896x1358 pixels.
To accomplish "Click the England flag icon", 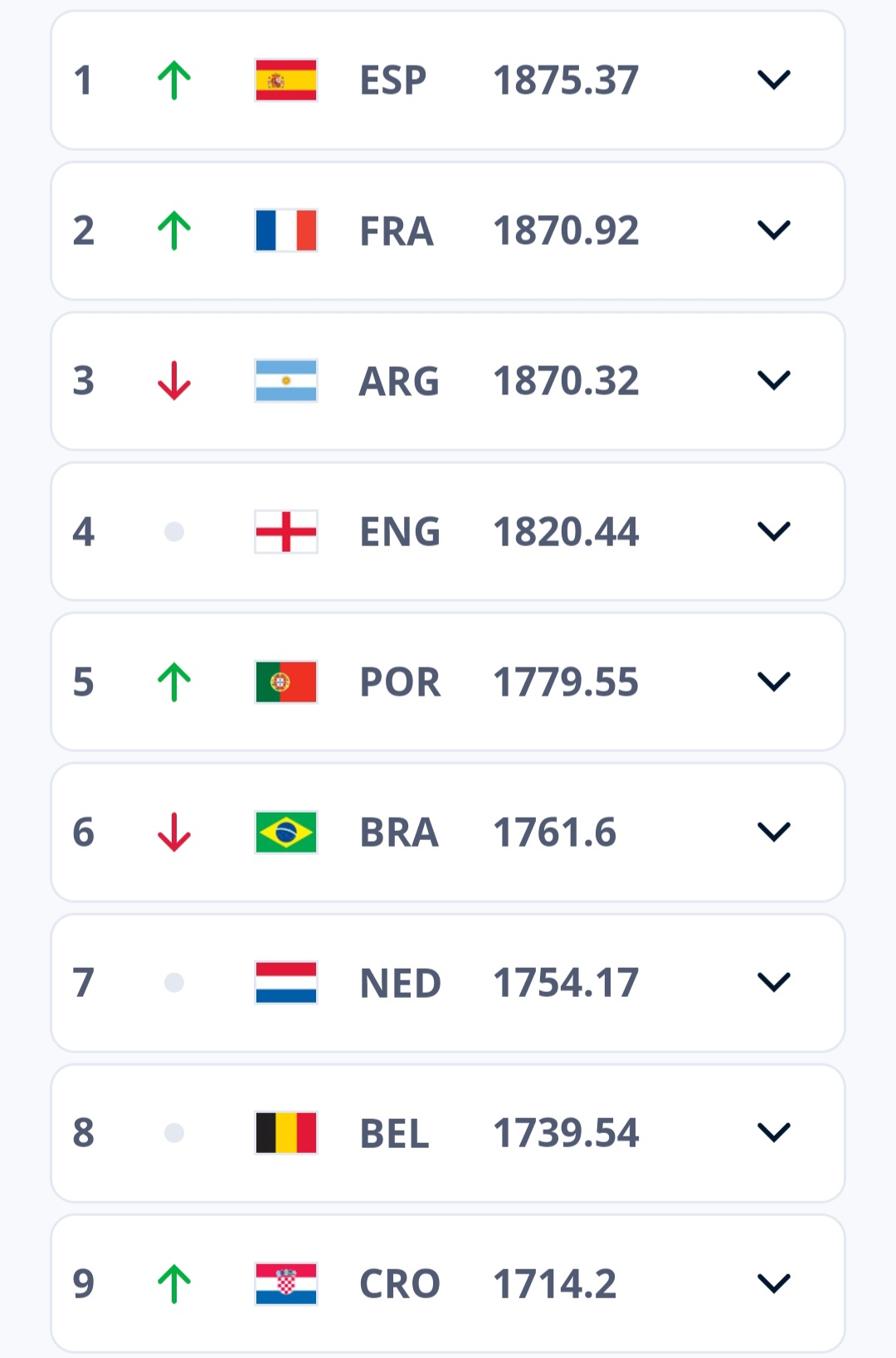I will pos(286,531).
